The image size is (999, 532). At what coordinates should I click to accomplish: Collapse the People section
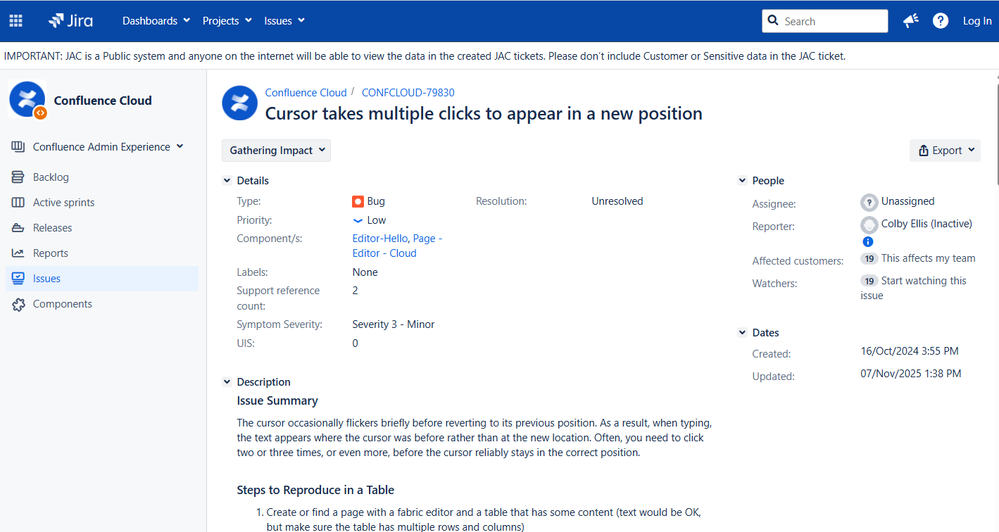click(x=742, y=180)
